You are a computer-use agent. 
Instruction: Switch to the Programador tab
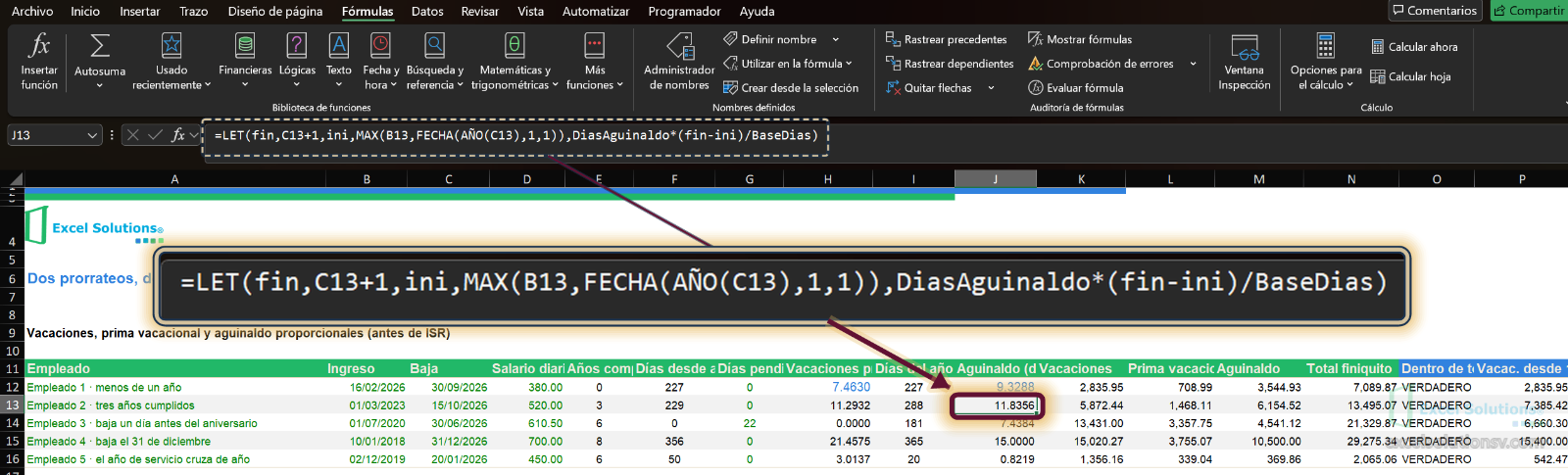[x=684, y=11]
